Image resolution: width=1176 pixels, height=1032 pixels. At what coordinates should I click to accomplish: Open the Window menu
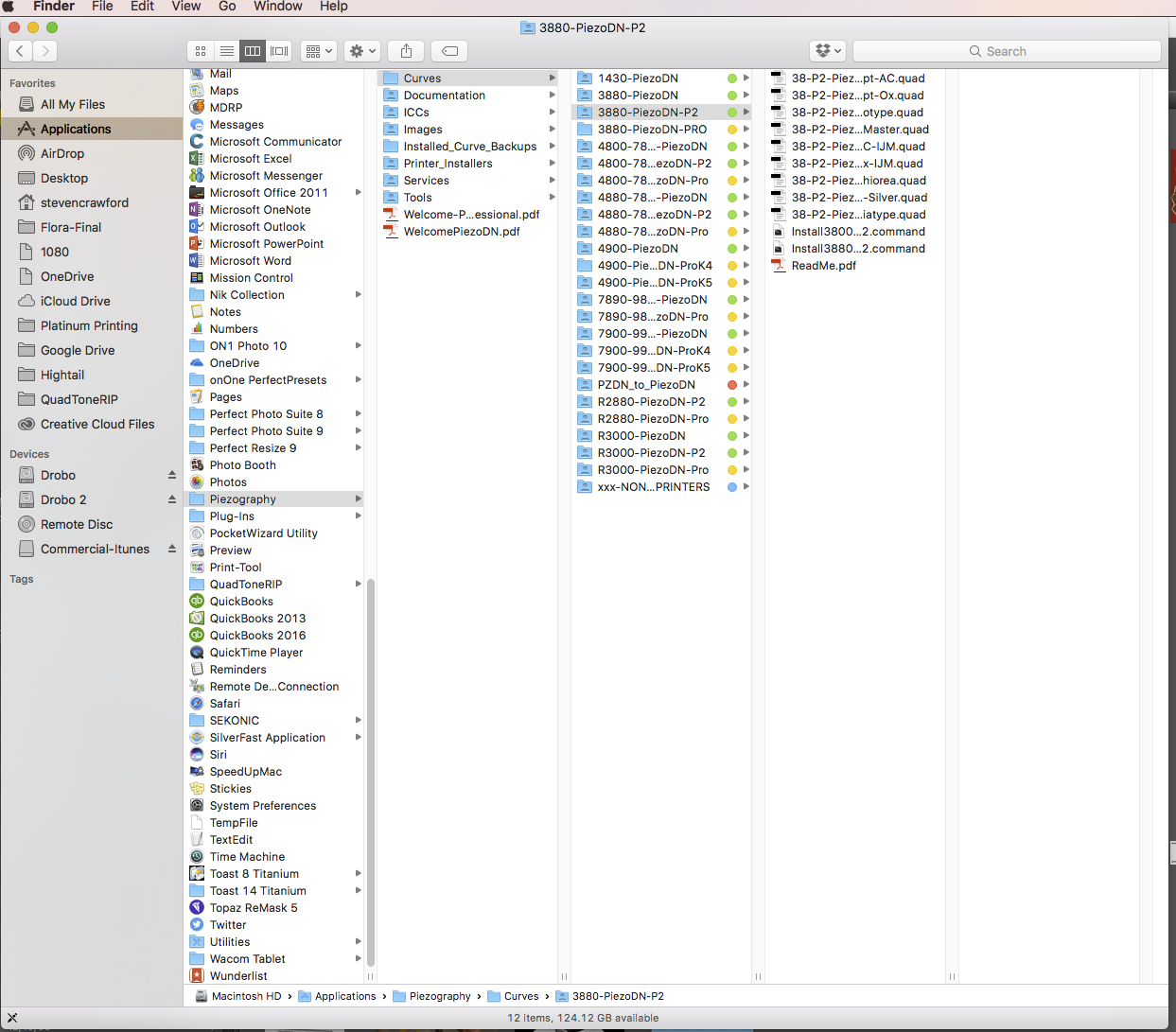(278, 7)
